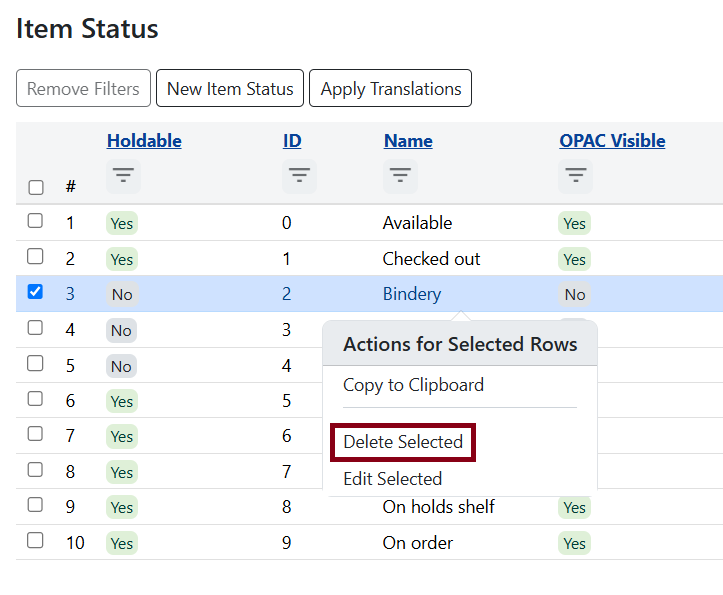Sort by the Name column header
Viewport: 723px width, 595px height.
point(408,141)
